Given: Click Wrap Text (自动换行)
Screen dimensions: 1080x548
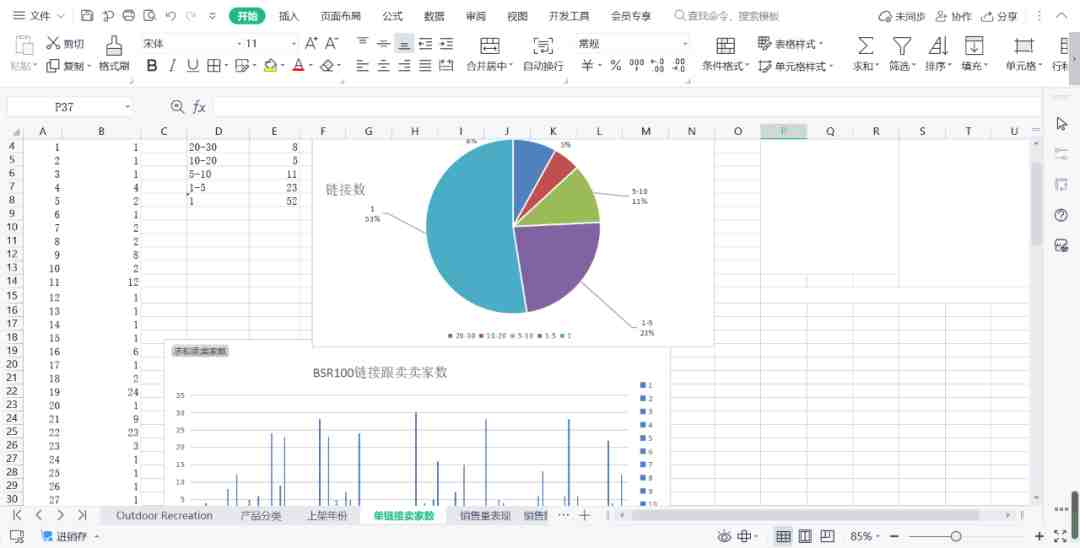Looking at the screenshot, I should [543, 54].
